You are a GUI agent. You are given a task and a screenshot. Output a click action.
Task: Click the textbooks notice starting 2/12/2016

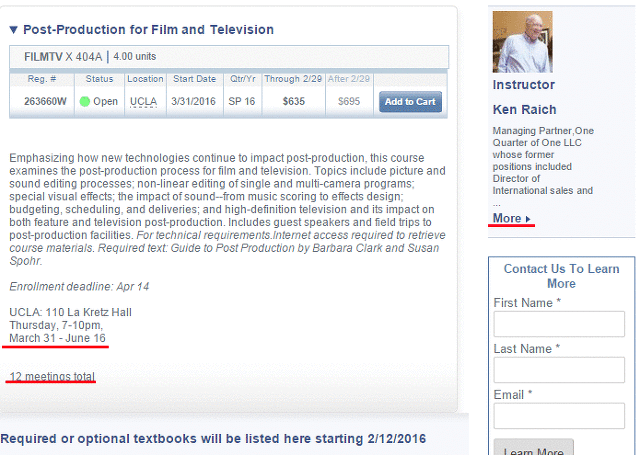click(213, 439)
